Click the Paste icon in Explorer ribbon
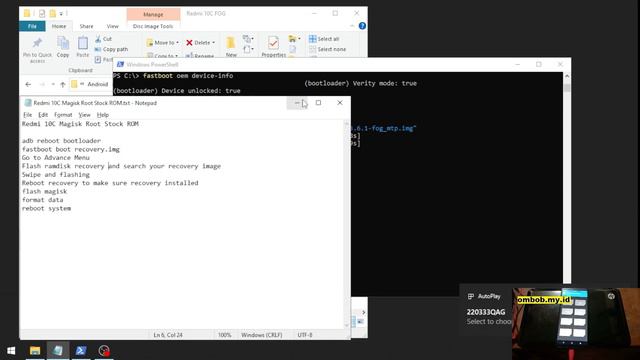The height and width of the screenshot is (360, 640). point(82,43)
